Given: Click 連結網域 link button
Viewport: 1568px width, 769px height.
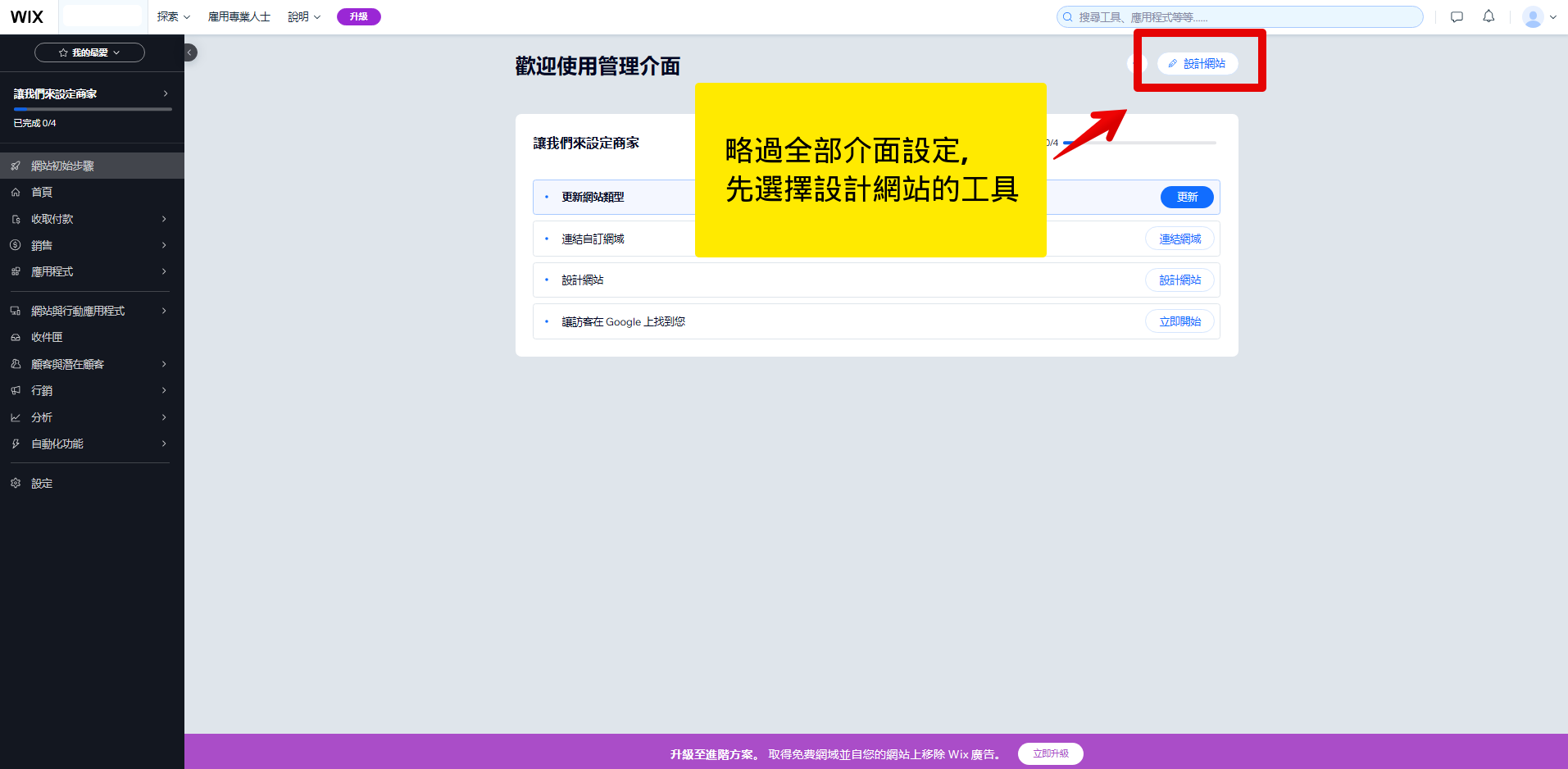Looking at the screenshot, I should coord(1179,239).
